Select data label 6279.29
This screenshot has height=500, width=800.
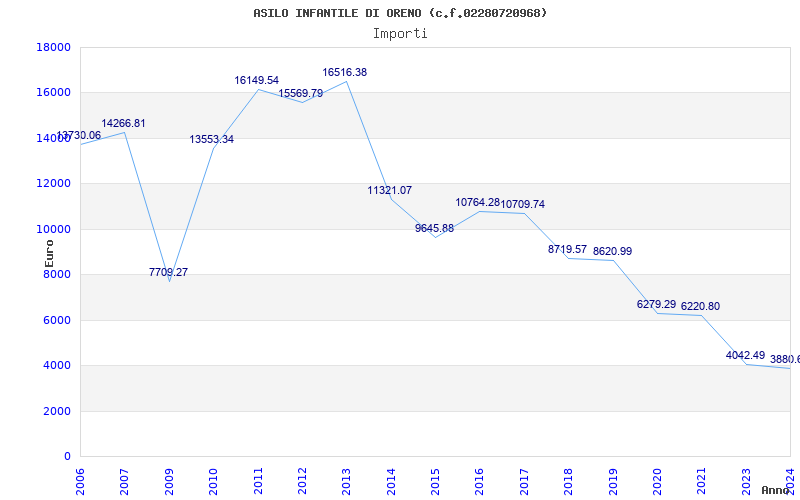coord(656,305)
